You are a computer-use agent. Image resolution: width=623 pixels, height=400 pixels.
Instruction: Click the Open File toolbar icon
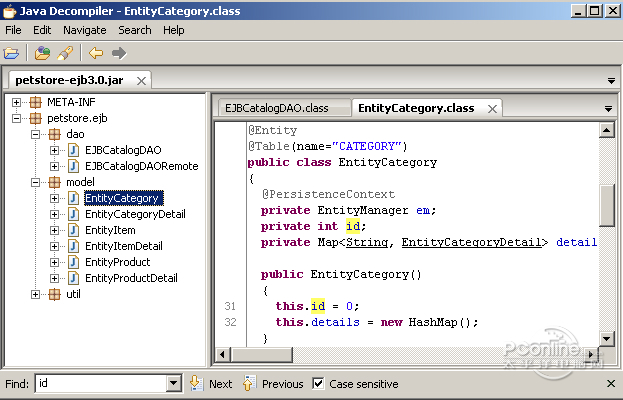pyautogui.click(x=11, y=53)
